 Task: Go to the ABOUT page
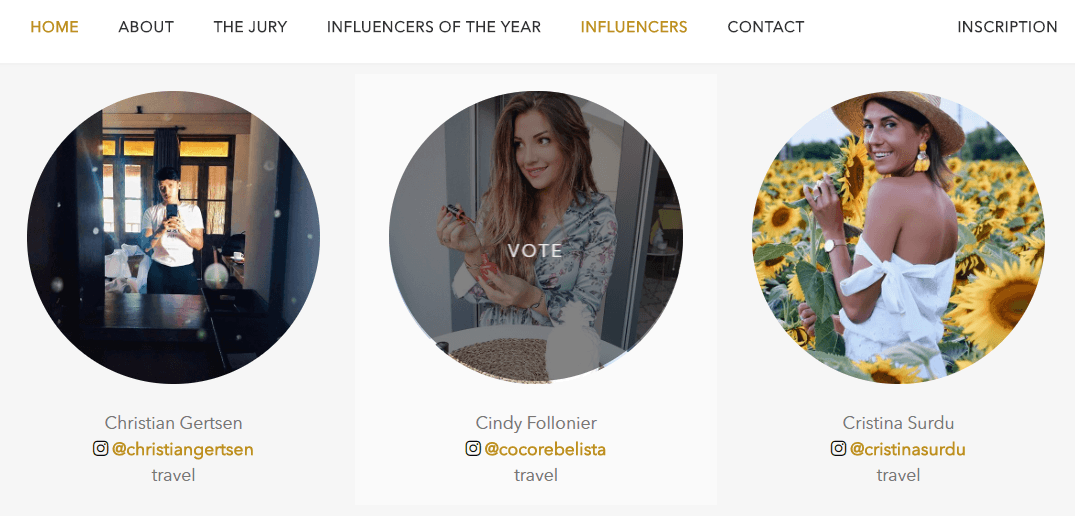click(x=146, y=27)
